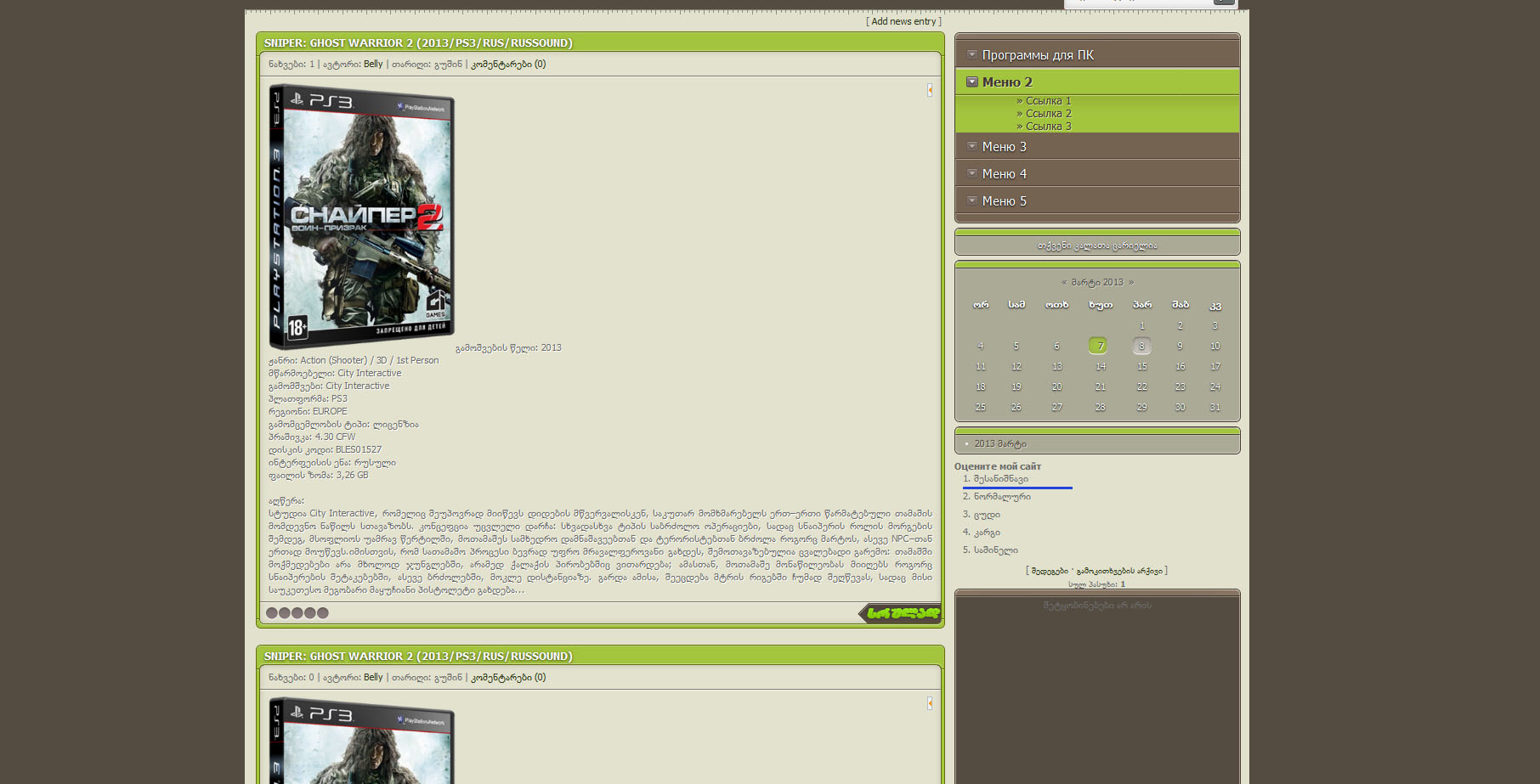Open the first entry's PS3 cover image
The height and width of the screenshot is (784, 1540).
361,217
